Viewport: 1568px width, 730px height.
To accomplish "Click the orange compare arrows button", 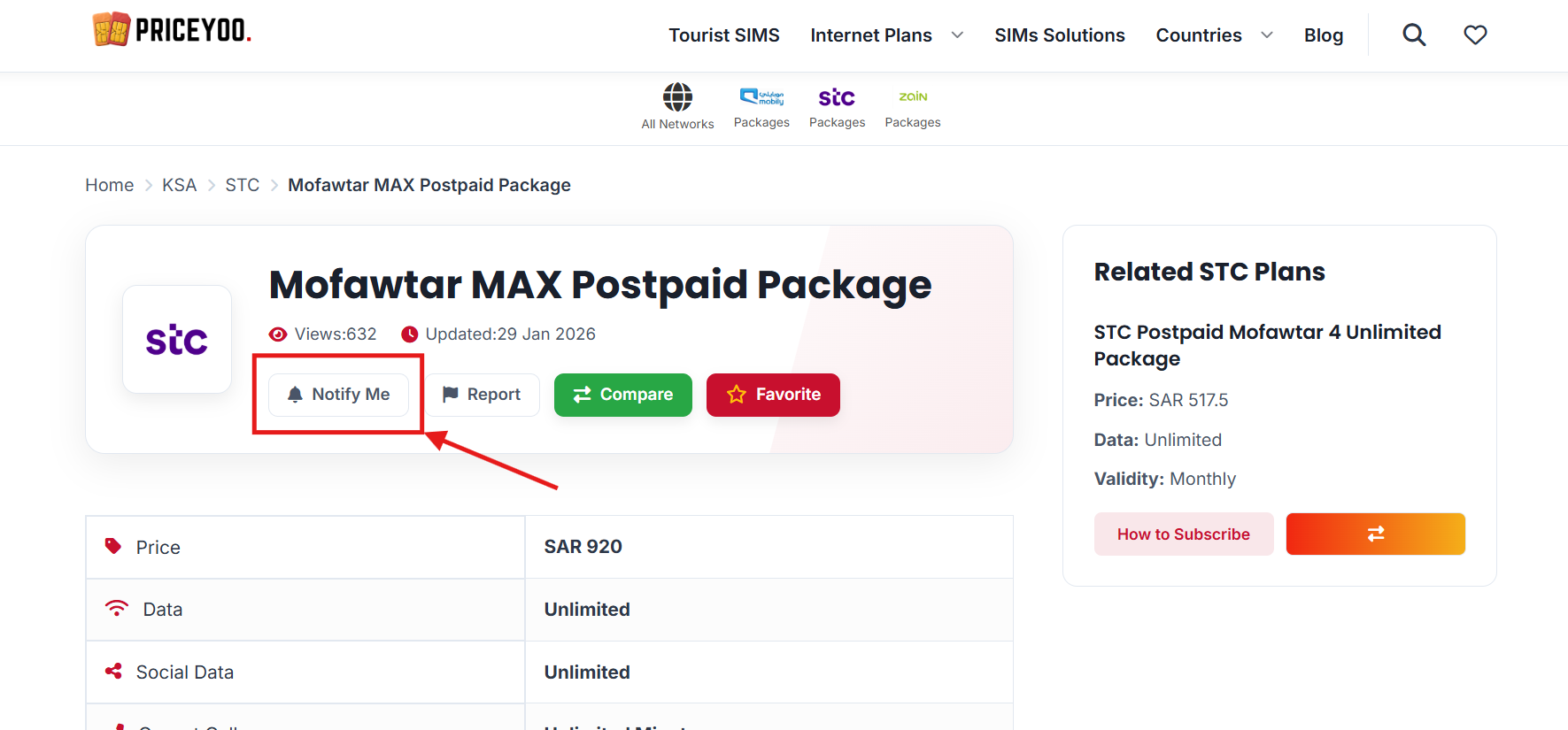I will (1375, 534).
